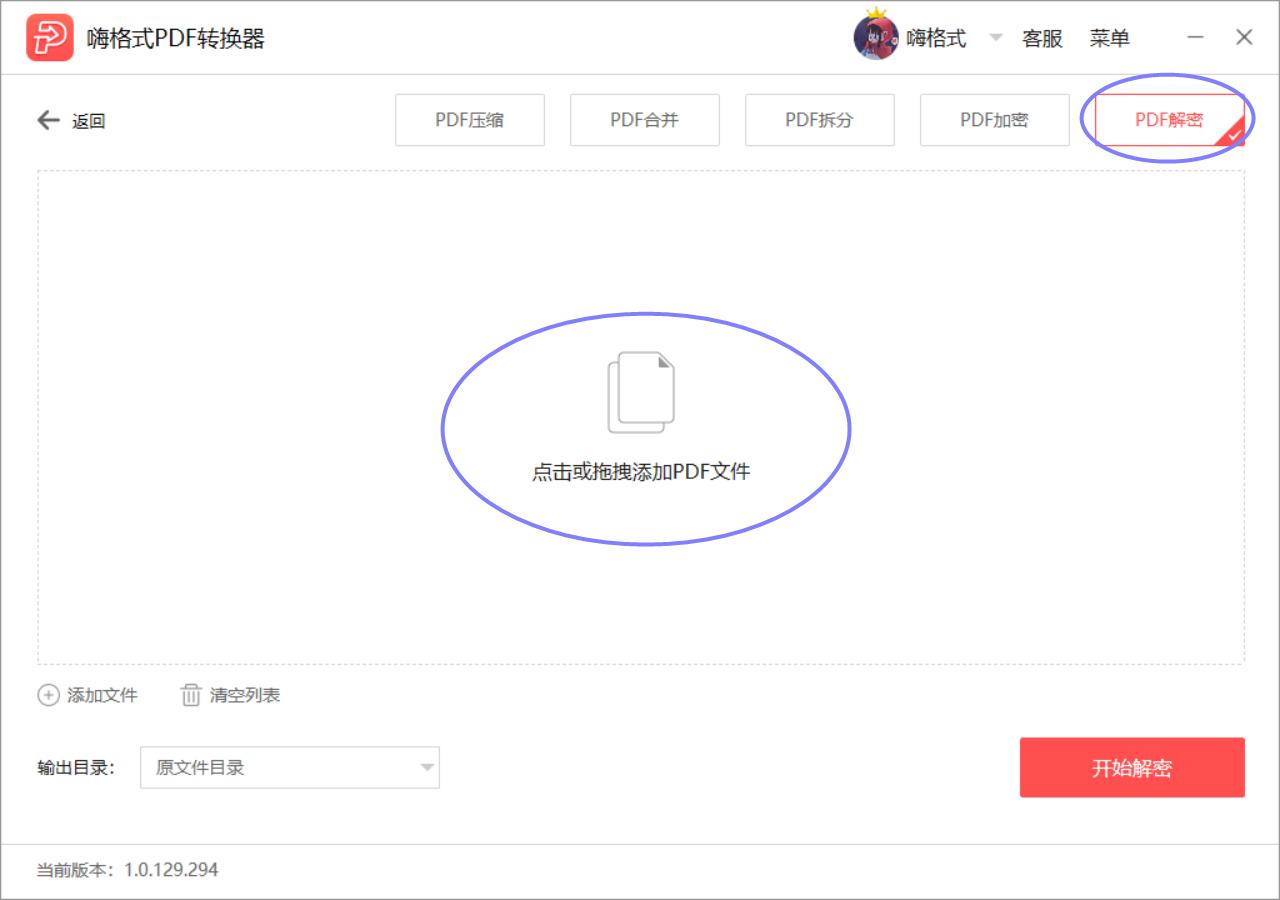Click the plus icon to add files
1280x900 pixels.
(48, 694)
